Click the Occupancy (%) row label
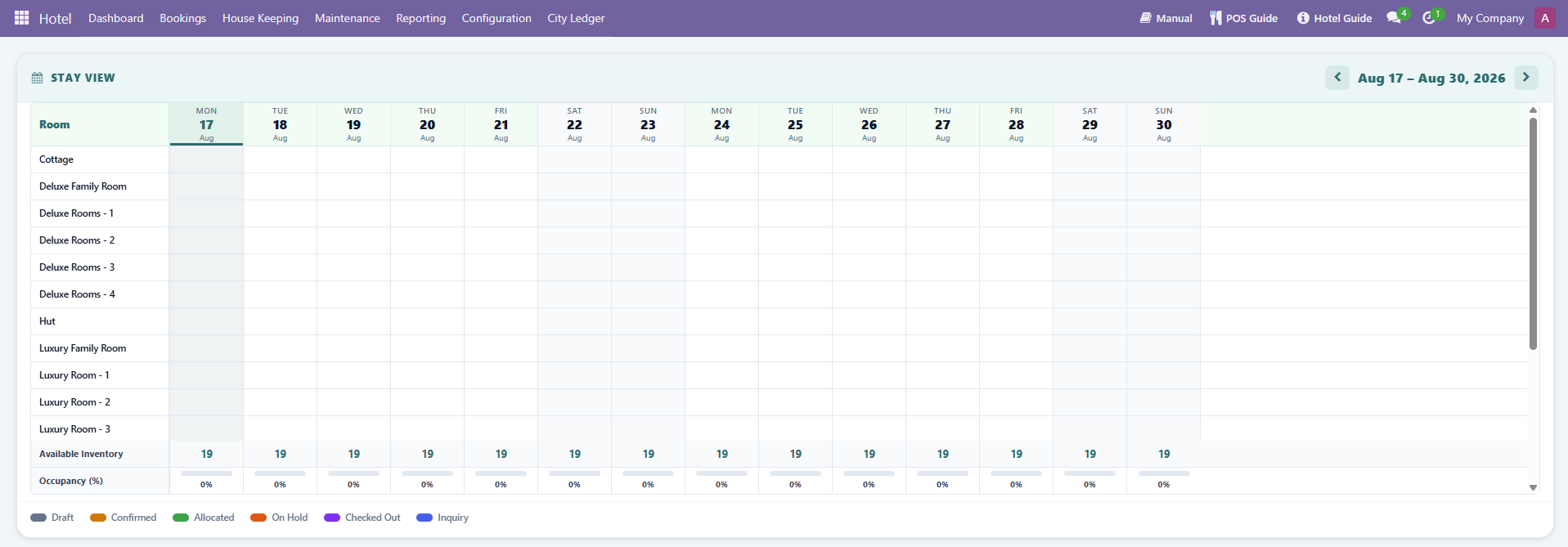This screenshot has width=1568, height=547. point(71,481)
